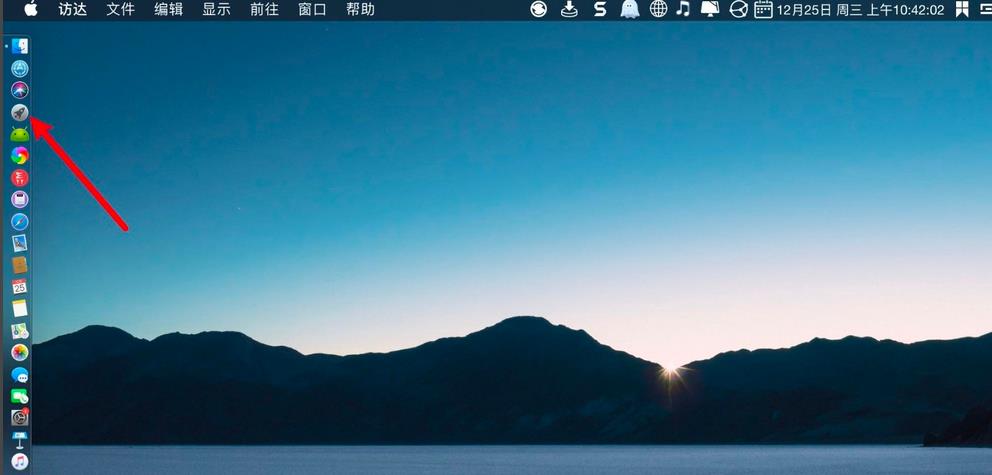Click the display monitor menu bar icon

[710, 9]
